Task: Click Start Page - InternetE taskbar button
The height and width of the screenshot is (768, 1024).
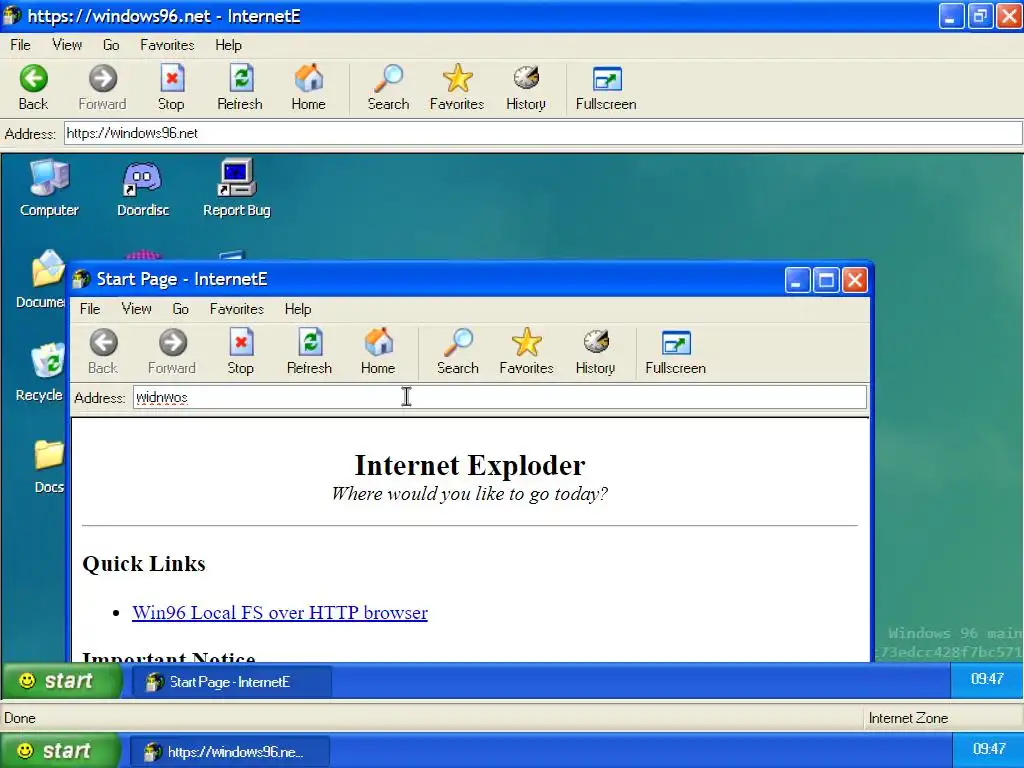Action: [x=232, y=682]
